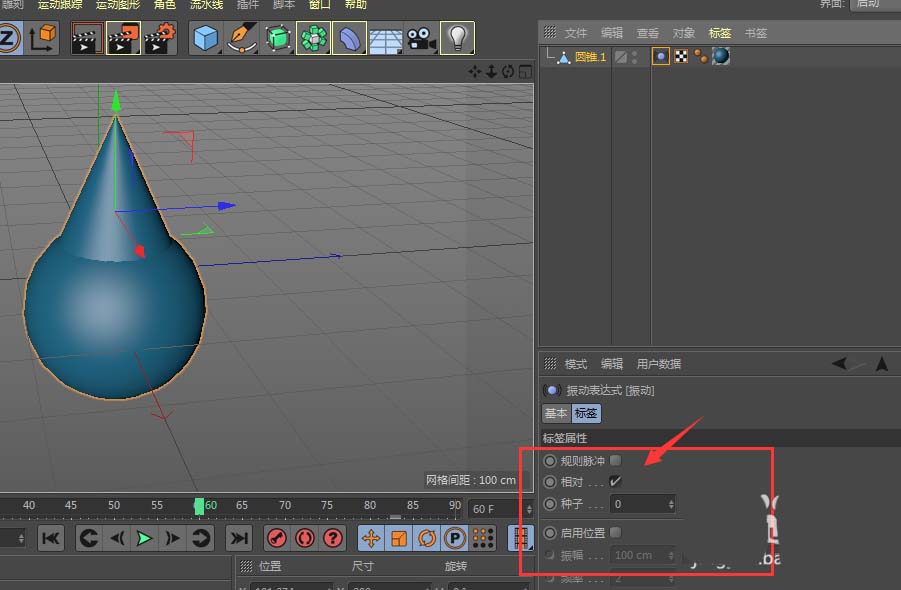Click the start frame stepper left of playback
The height and width of the screenshot is (590, 901).
point(21,538)
